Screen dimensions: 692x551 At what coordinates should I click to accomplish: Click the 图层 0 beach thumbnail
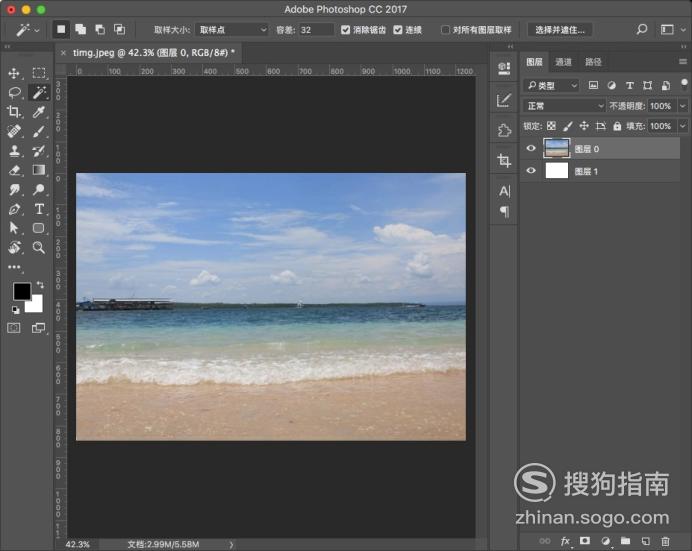click(557, 148)
